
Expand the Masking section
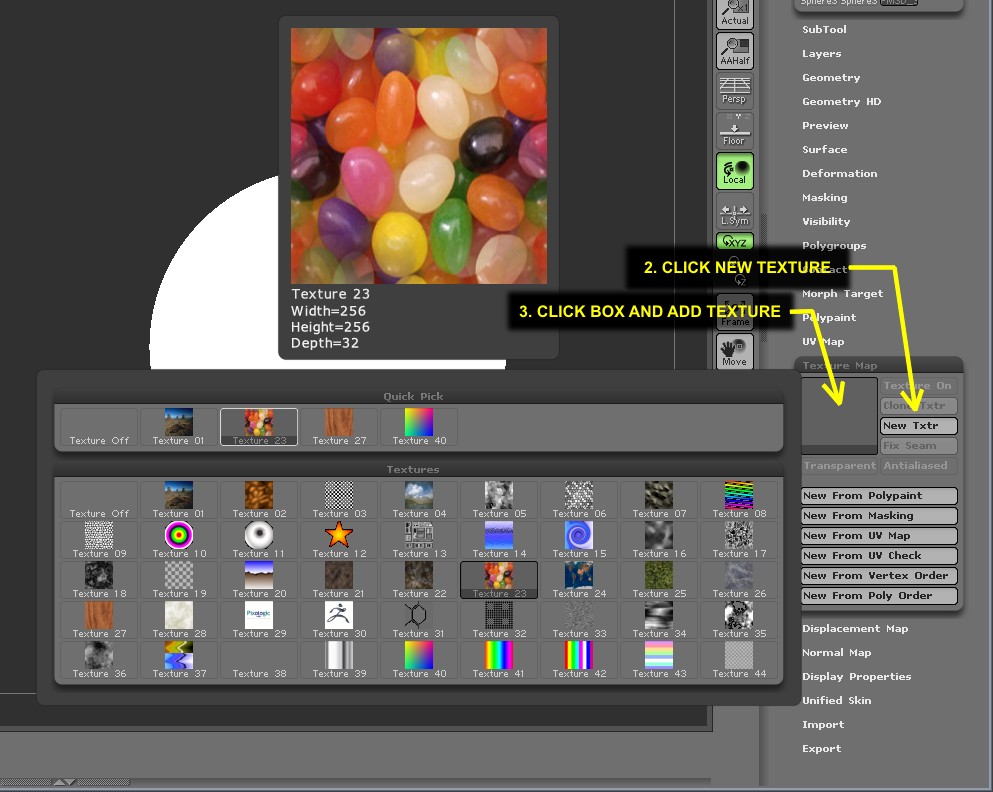[x=825, y=198]
